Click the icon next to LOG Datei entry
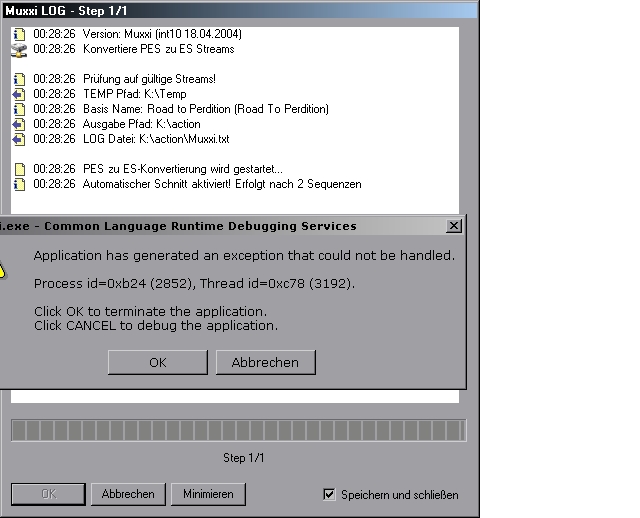The width and height of the screenshot is (640, 518). (x=18, y=139)
